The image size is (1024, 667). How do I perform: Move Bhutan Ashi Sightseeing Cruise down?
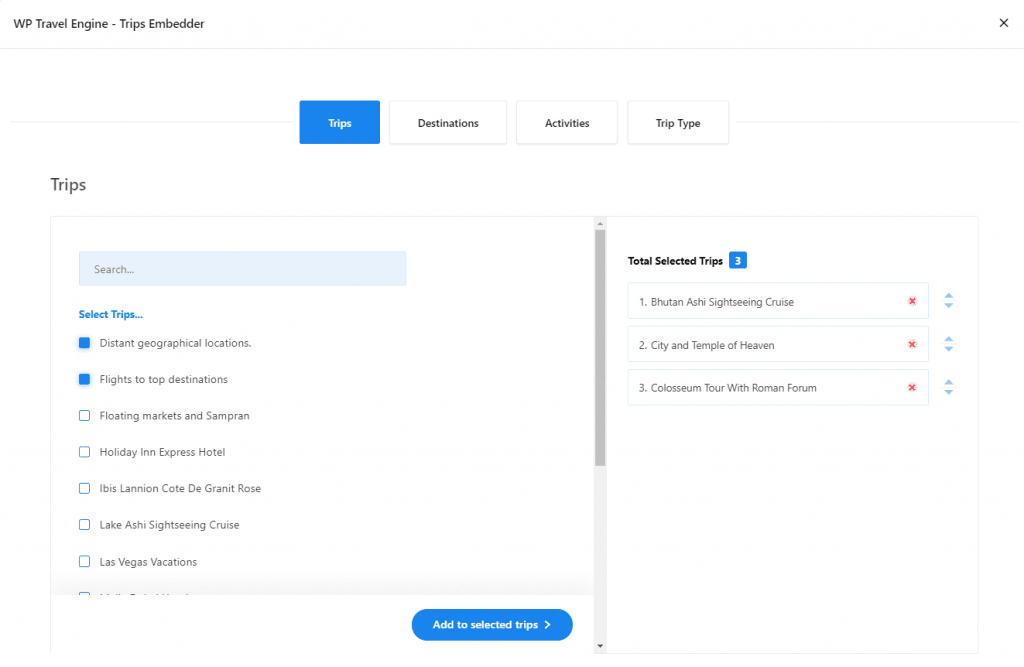coord(948,305)
